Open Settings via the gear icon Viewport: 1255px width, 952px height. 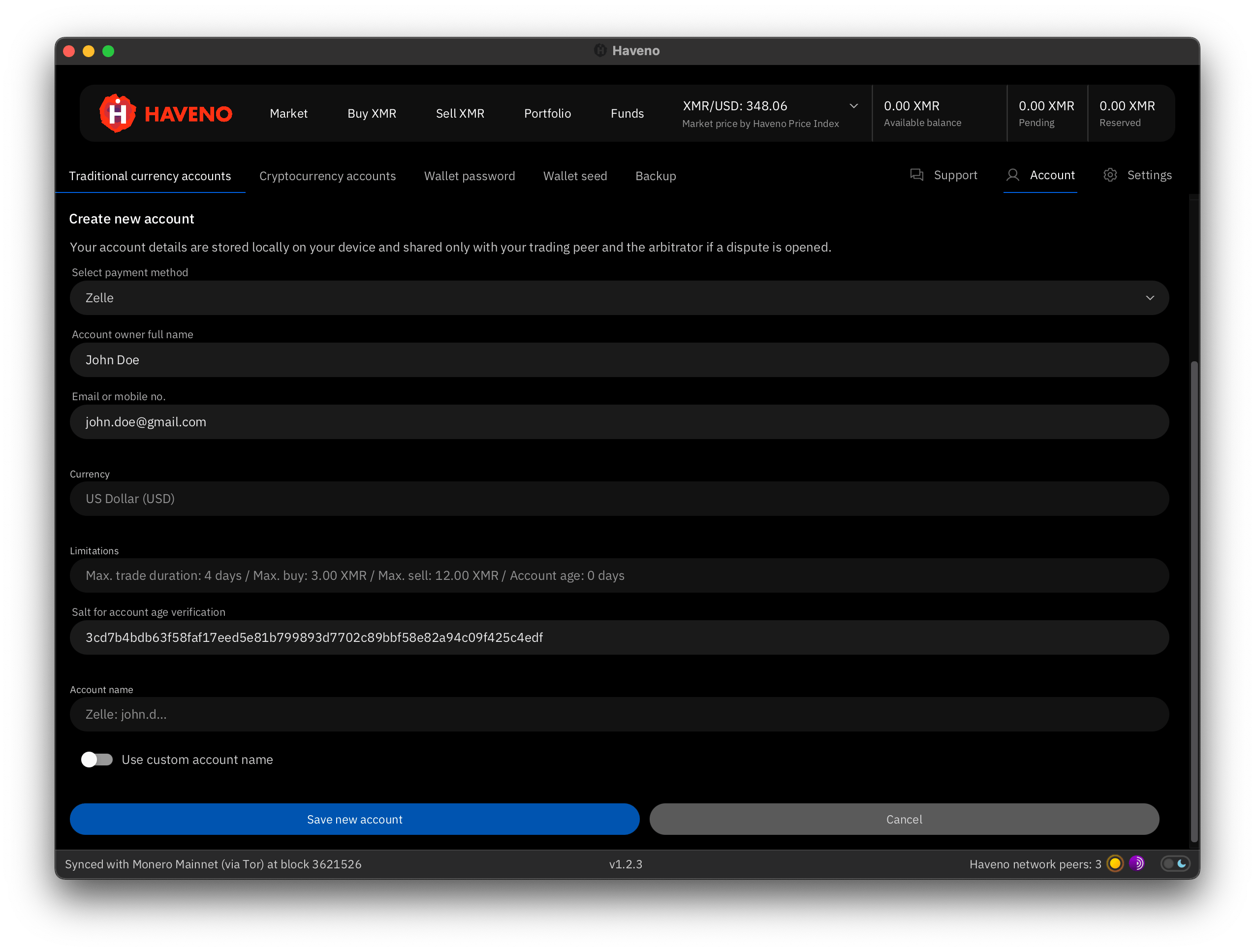point(1110,175)
